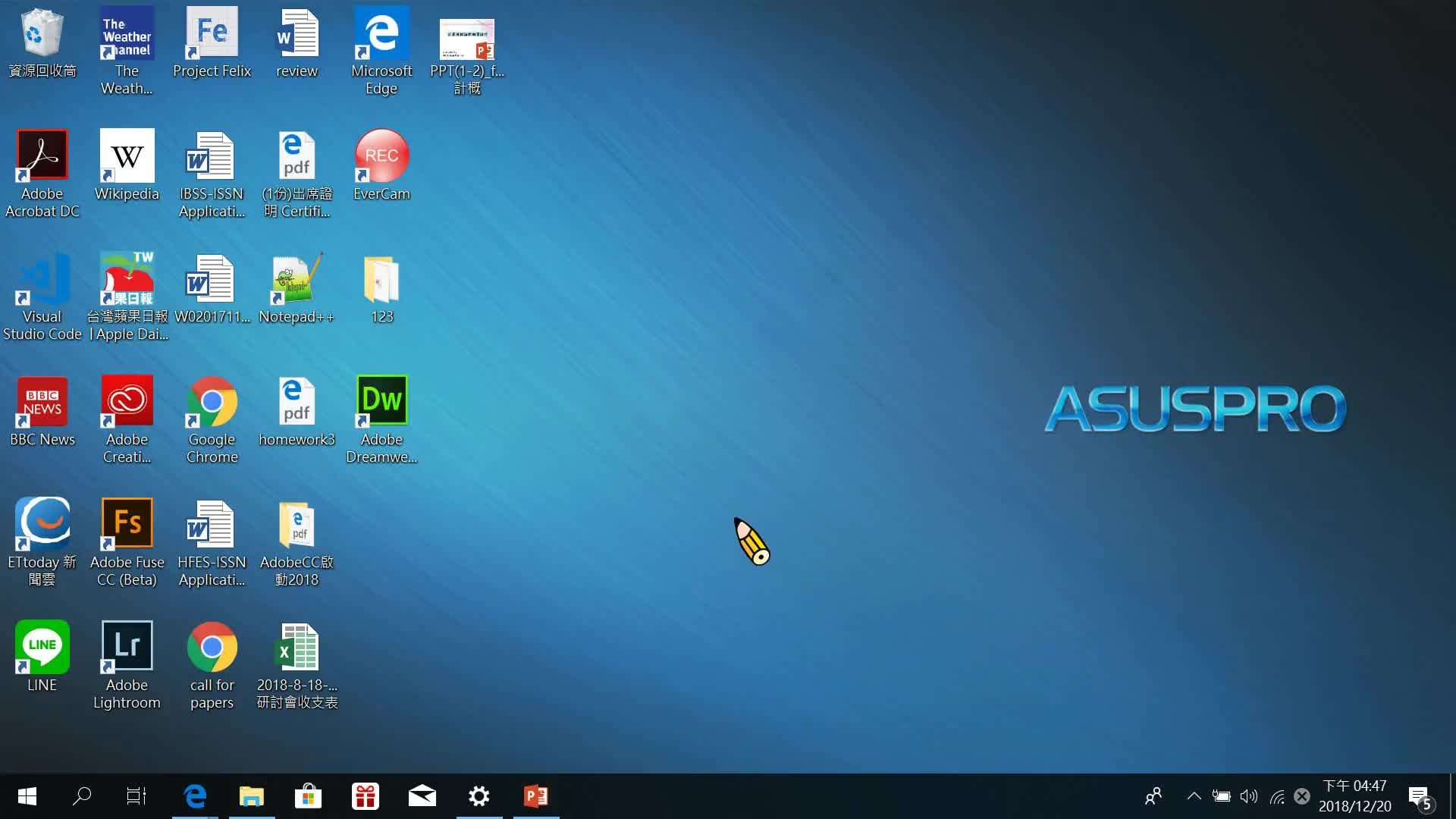Select the Microsoft Edge desktop shortcut
The width and height of the screenshot is (1456, 819).
click(381, 51)
